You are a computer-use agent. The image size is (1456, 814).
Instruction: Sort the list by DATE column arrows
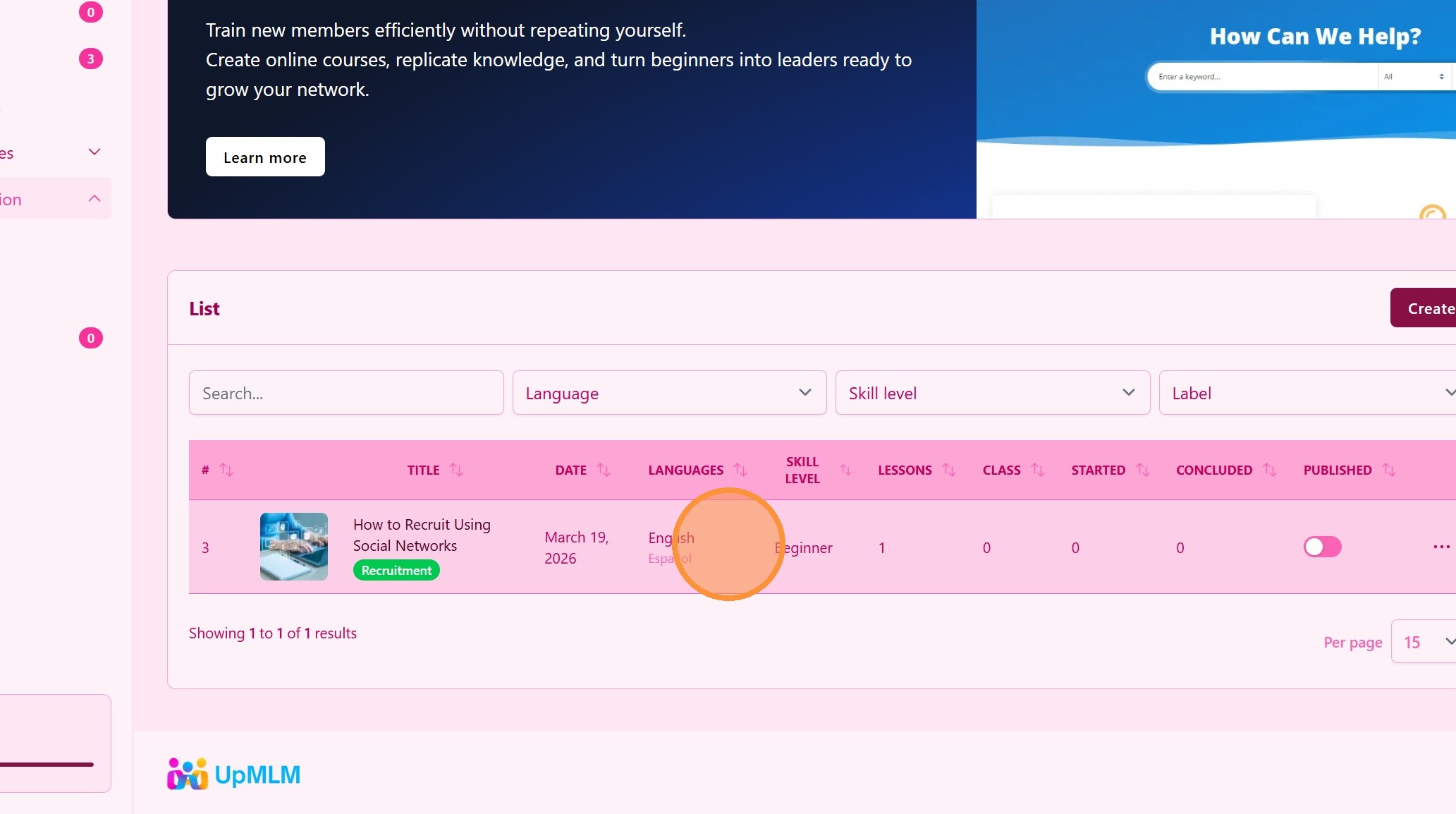point(604,470)
